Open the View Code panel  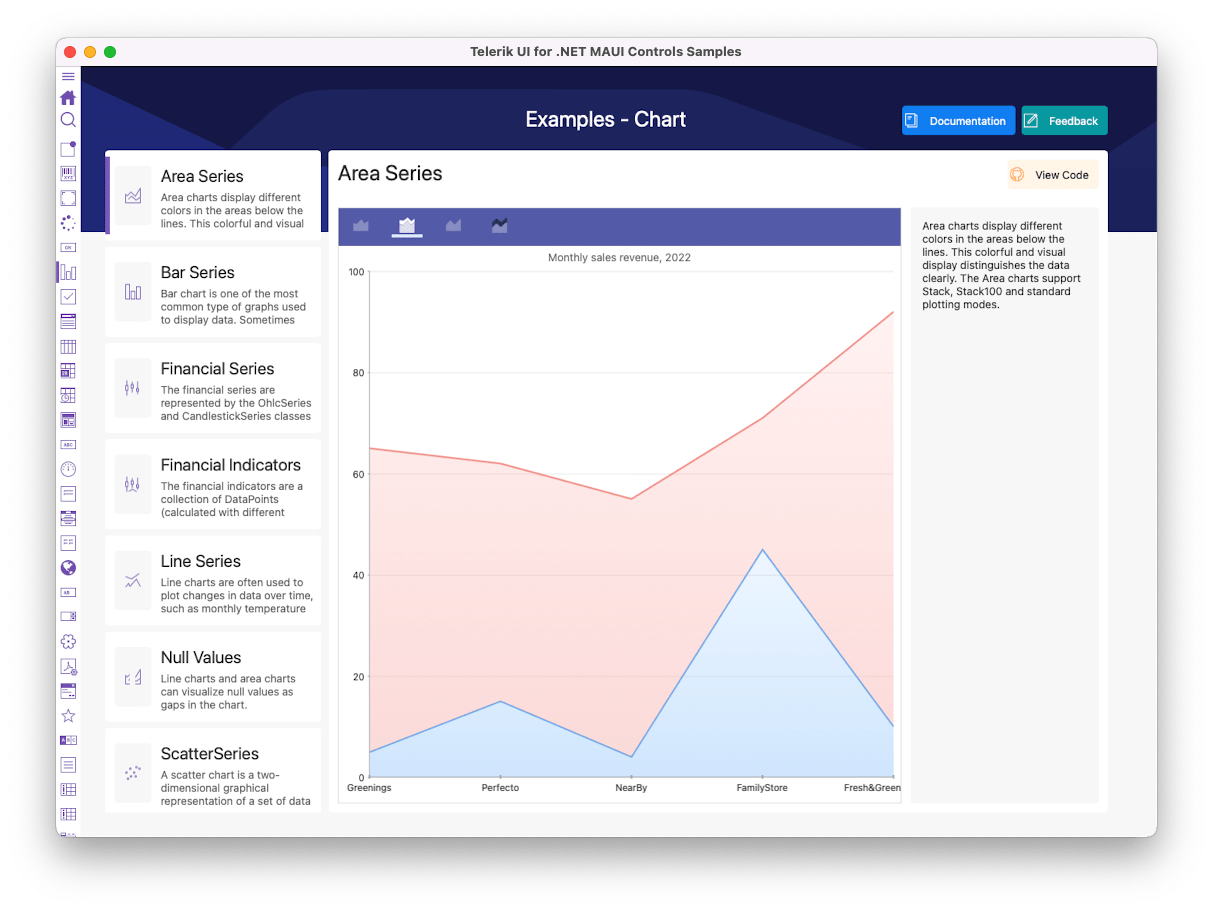click(x=1053, y=174)
